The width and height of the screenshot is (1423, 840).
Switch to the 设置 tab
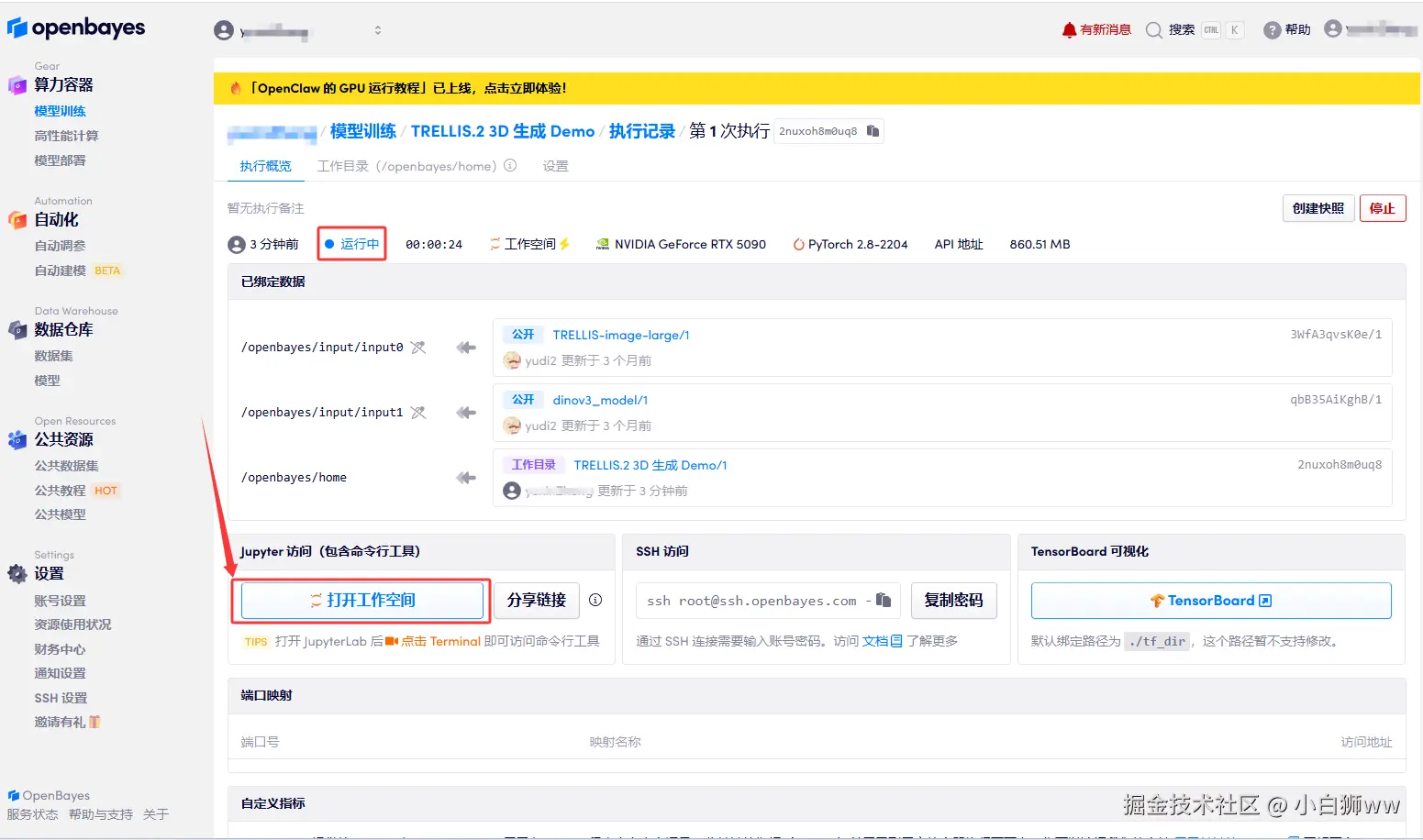pyautogui.click(x=555, y=166)
